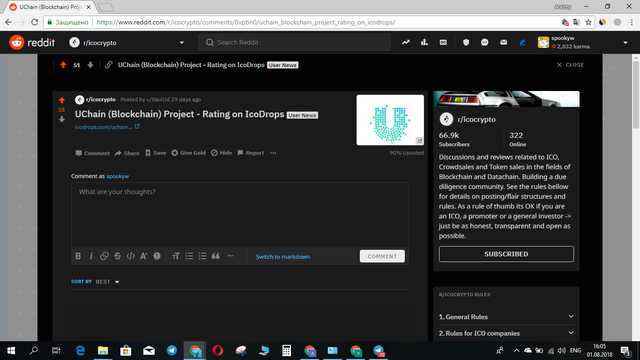Viewport: 640px width, 360px height.
Task: Apply Strikethrough formatting in comment editor
Action: (x=118, y=256)
